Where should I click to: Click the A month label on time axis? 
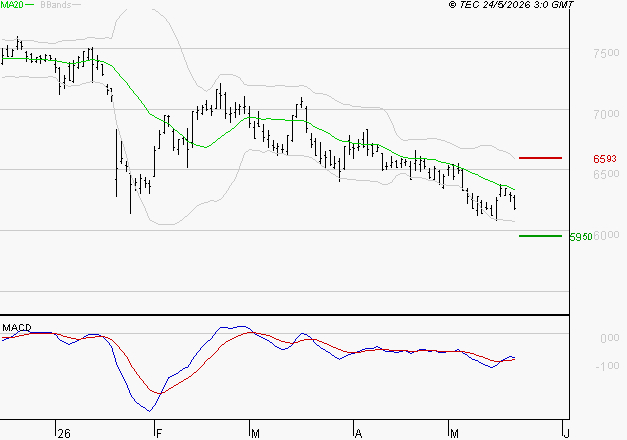(x=358, y=434)
